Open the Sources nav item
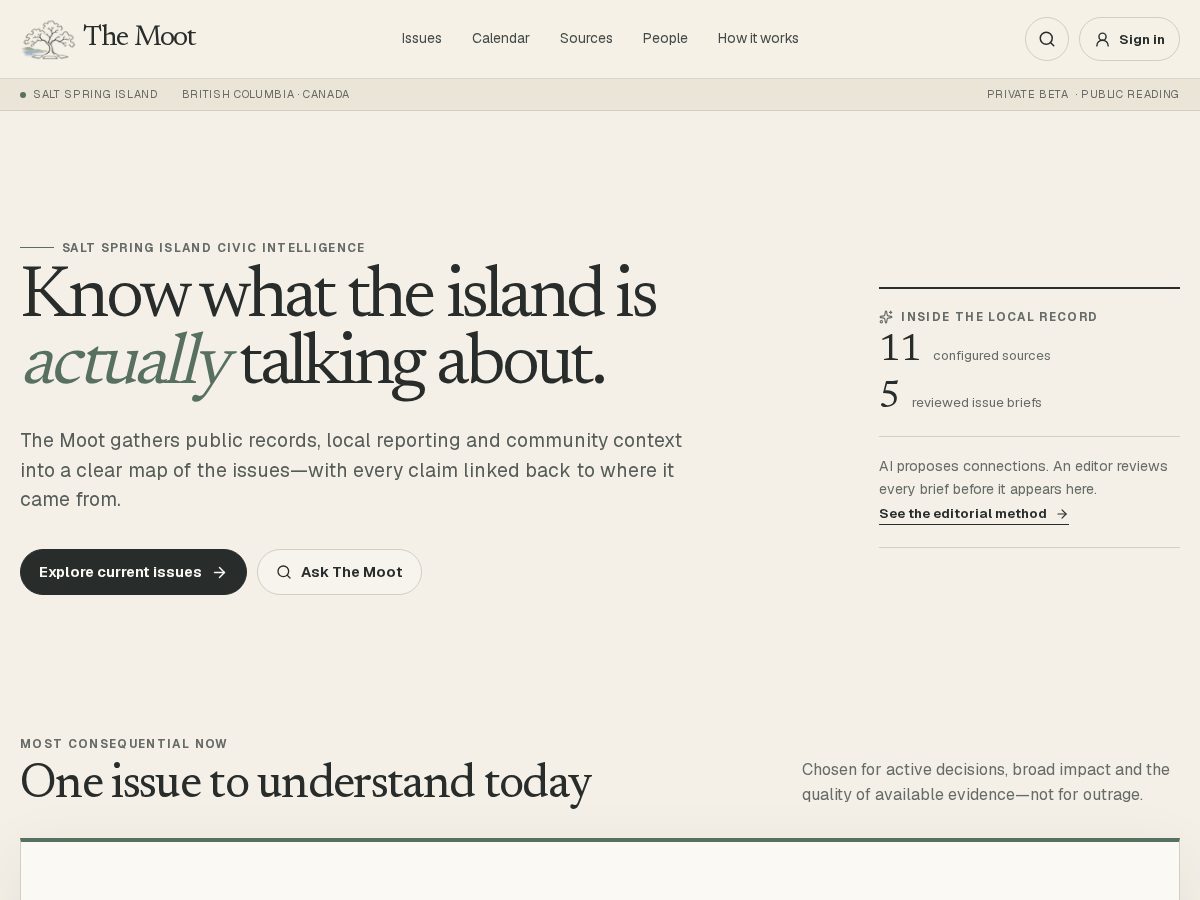The image size is (1200, 900). click(x=586, y=38)
